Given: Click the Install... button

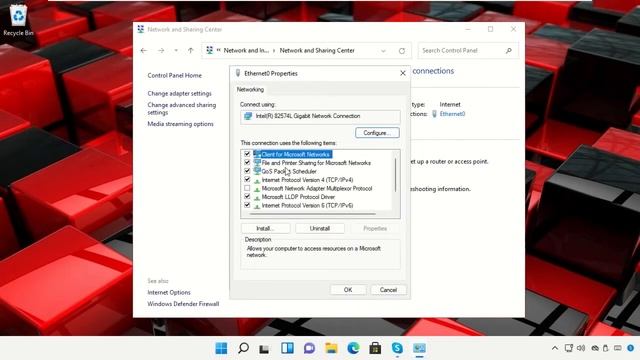Looking at the screenshot, I should pyautogui.click(x=265, y=229).
